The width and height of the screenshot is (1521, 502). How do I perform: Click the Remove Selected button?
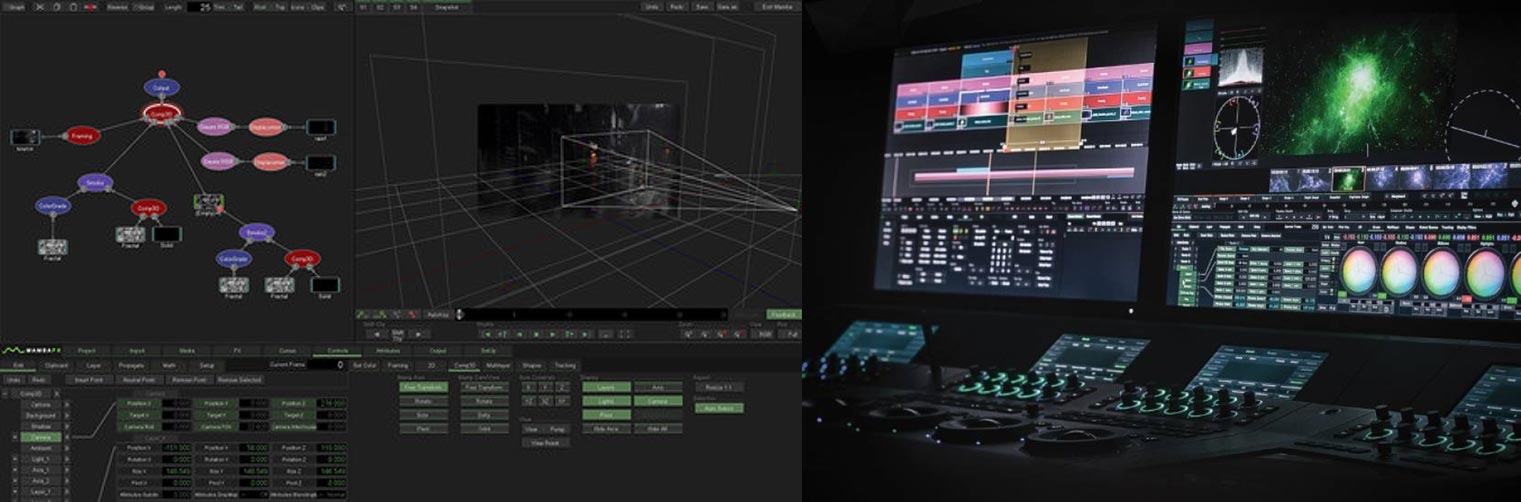pos(240,380)
